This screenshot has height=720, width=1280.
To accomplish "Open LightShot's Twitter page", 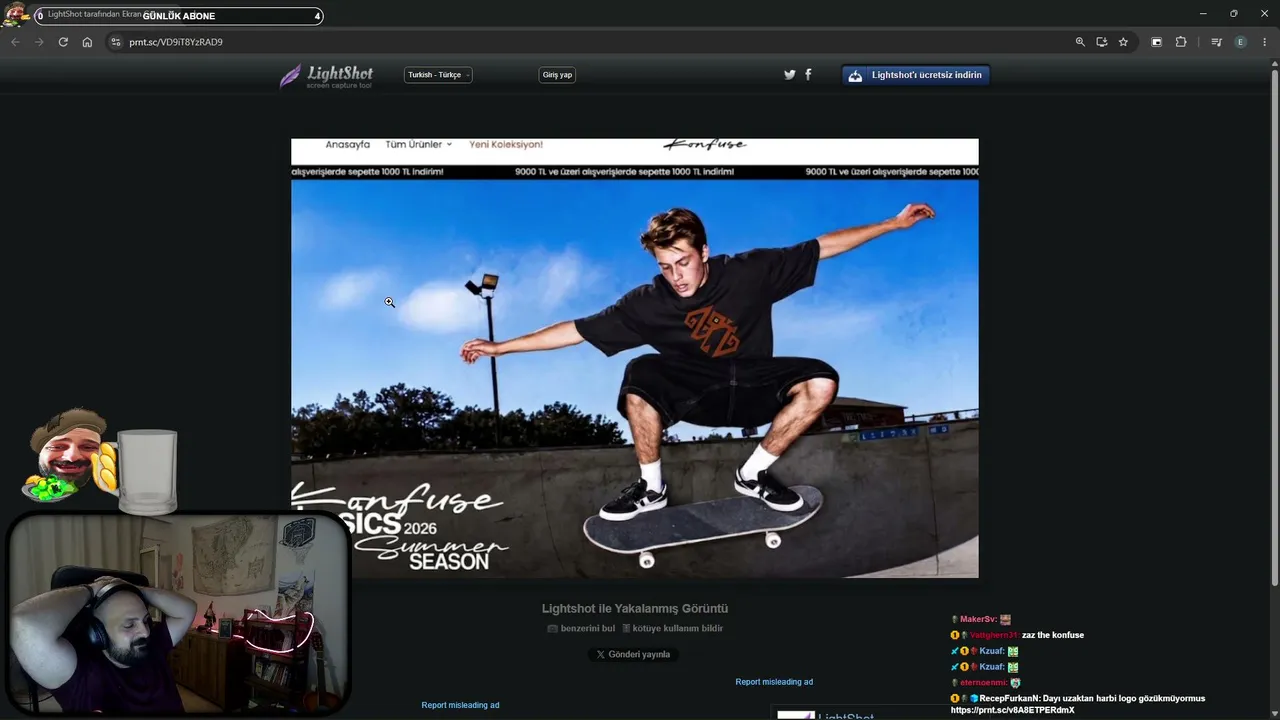I will tap(790, 75).
